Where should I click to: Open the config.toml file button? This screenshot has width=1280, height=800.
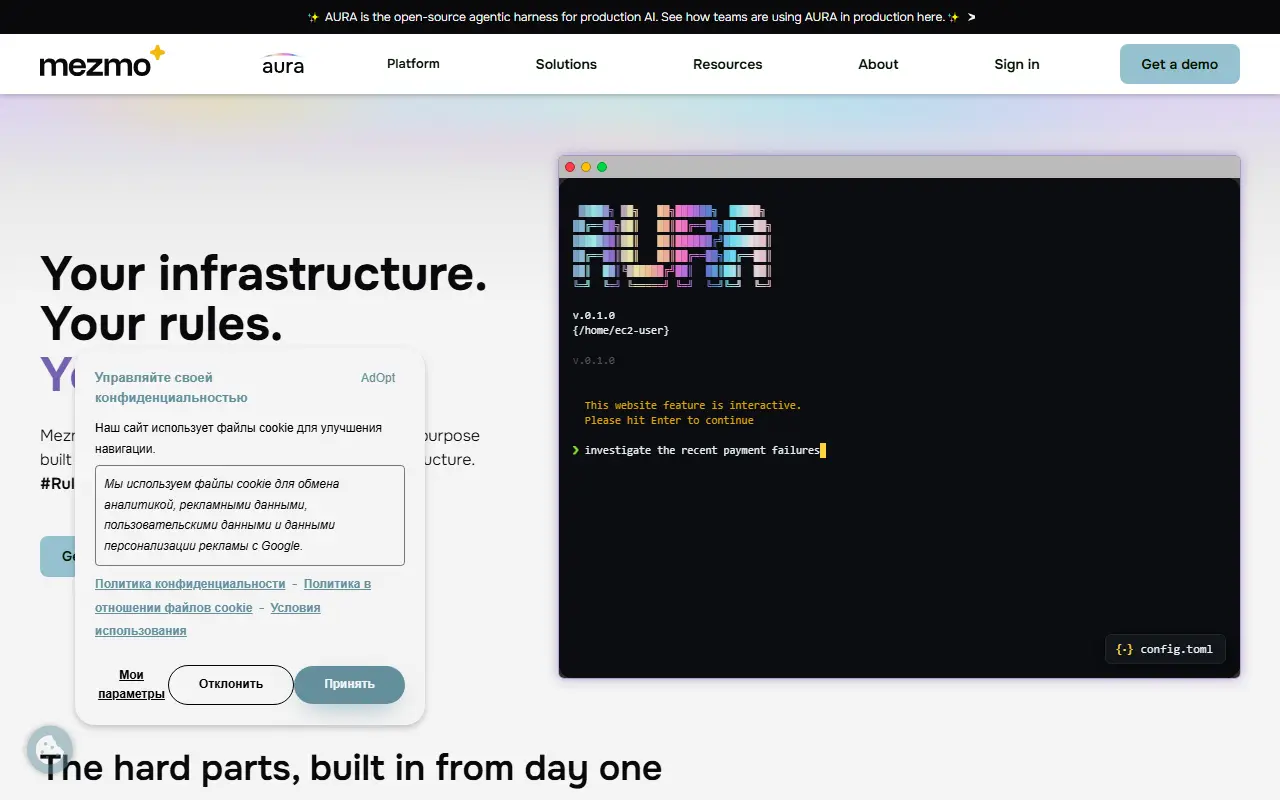point(1165,649)
